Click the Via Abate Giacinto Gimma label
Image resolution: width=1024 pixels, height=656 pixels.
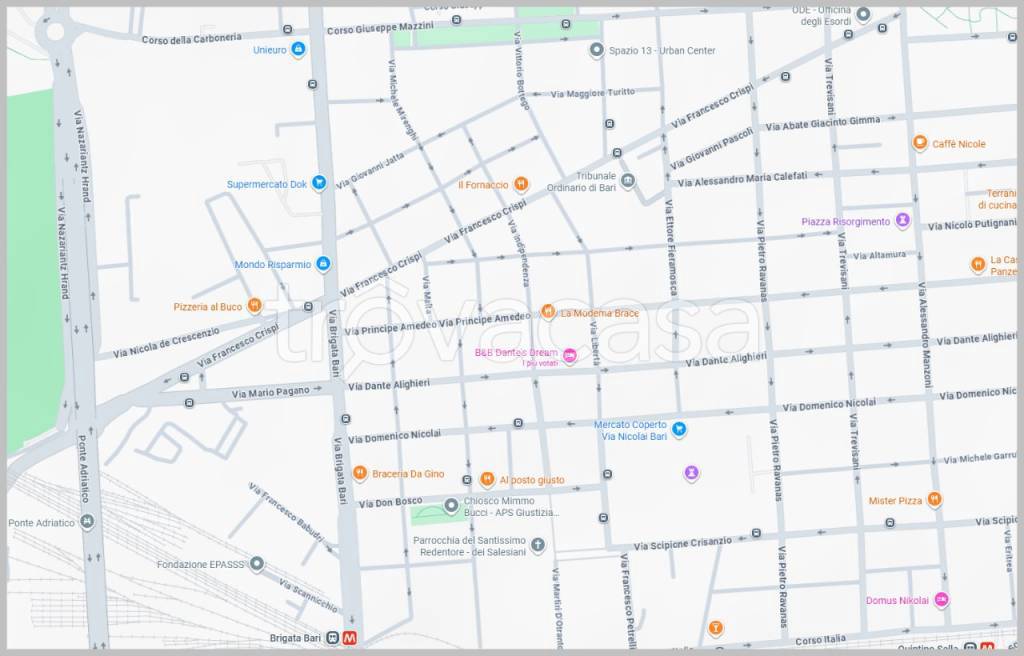click(823, 123)
